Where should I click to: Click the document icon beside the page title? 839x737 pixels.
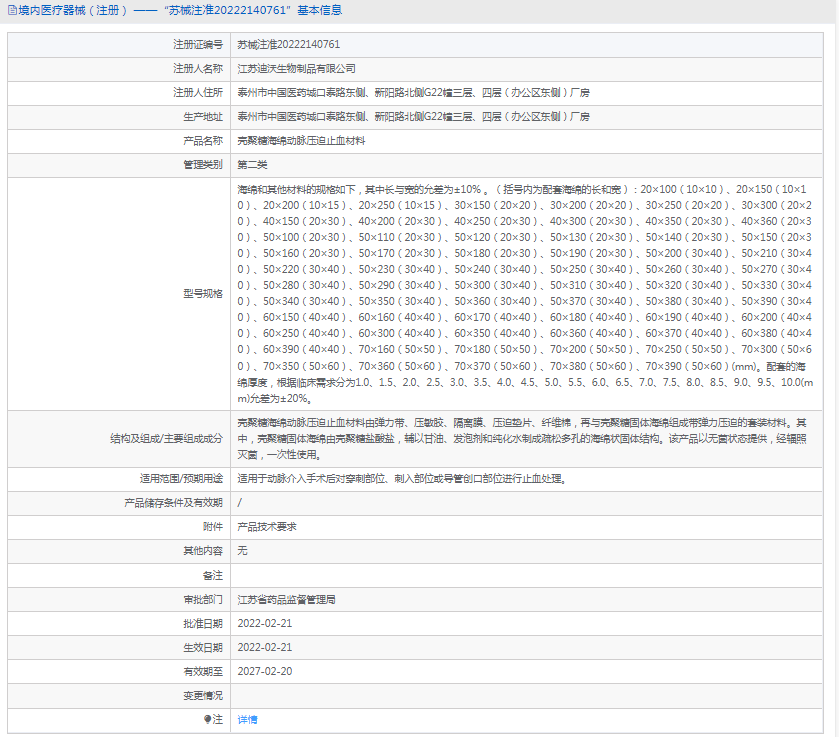pos(12,10)
